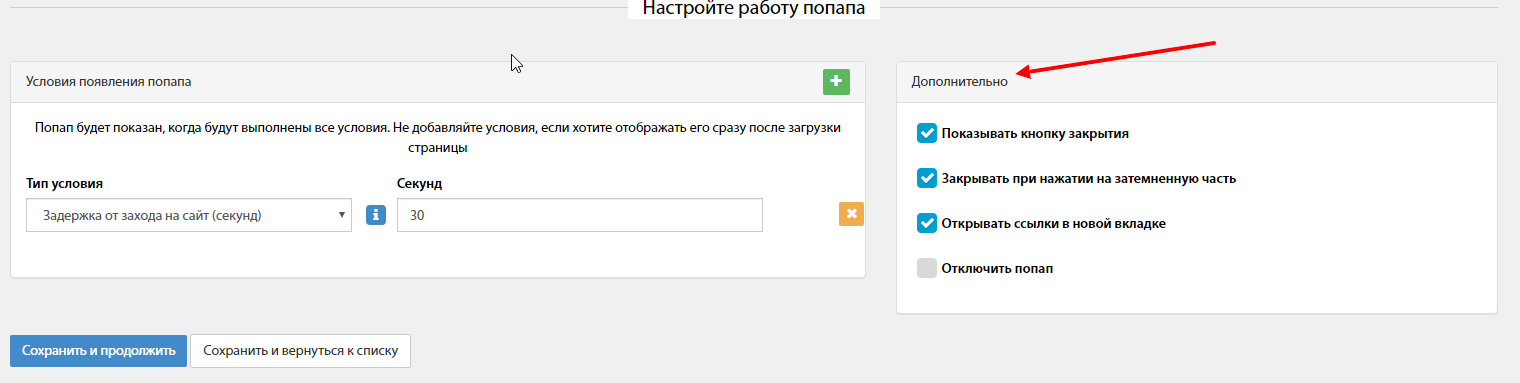Click the 'Настройте работу попапа' section heading
Screen dimensions: 1520x383
click(x=753, y=8)
